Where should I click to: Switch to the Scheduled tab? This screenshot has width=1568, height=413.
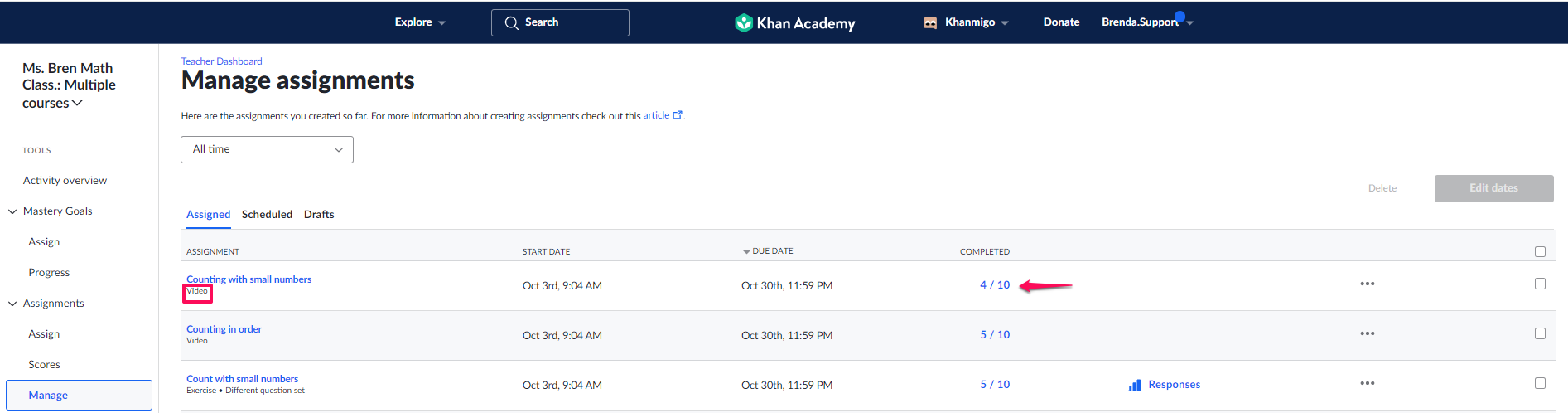267,214
